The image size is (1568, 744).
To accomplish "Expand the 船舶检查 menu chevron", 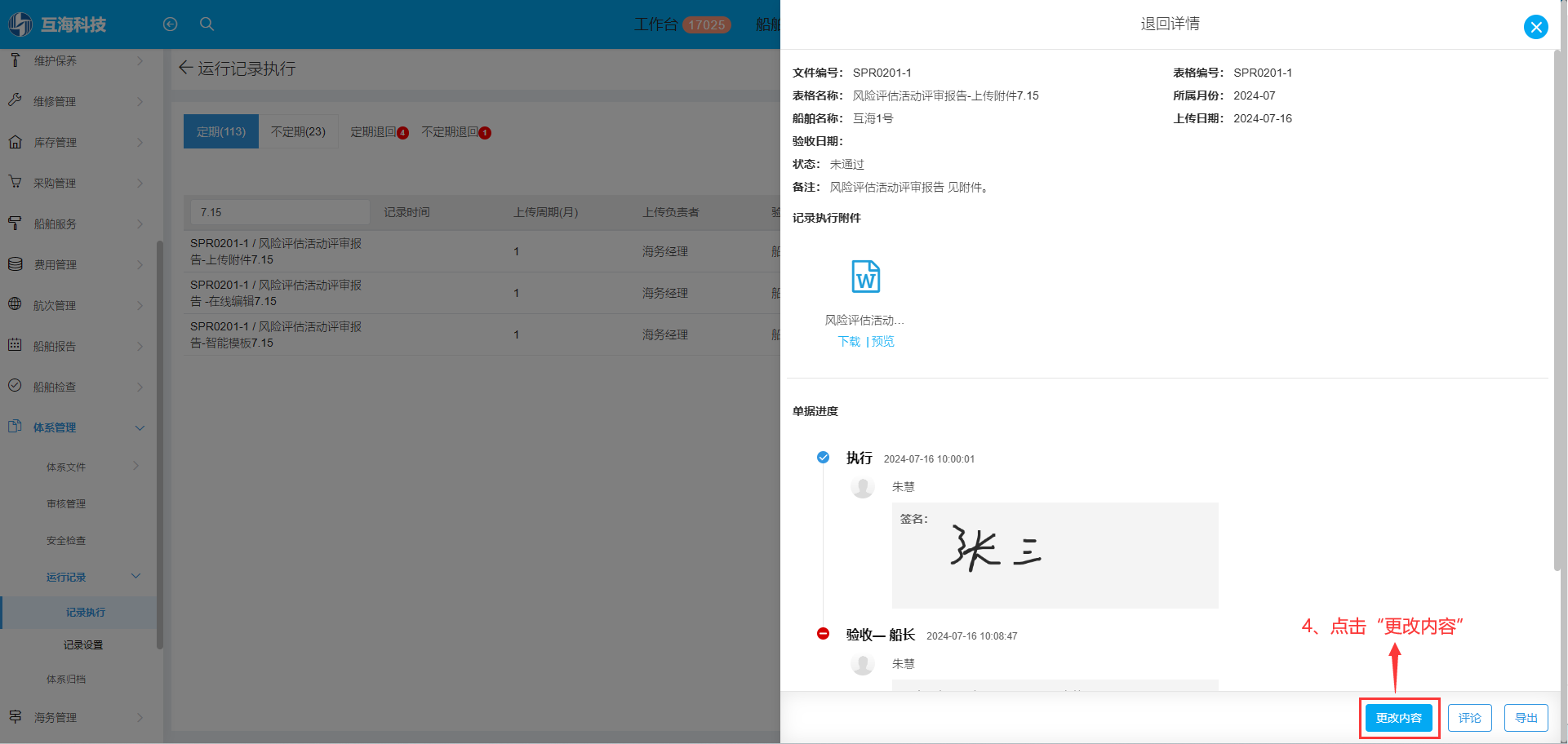I will [140, 387].
